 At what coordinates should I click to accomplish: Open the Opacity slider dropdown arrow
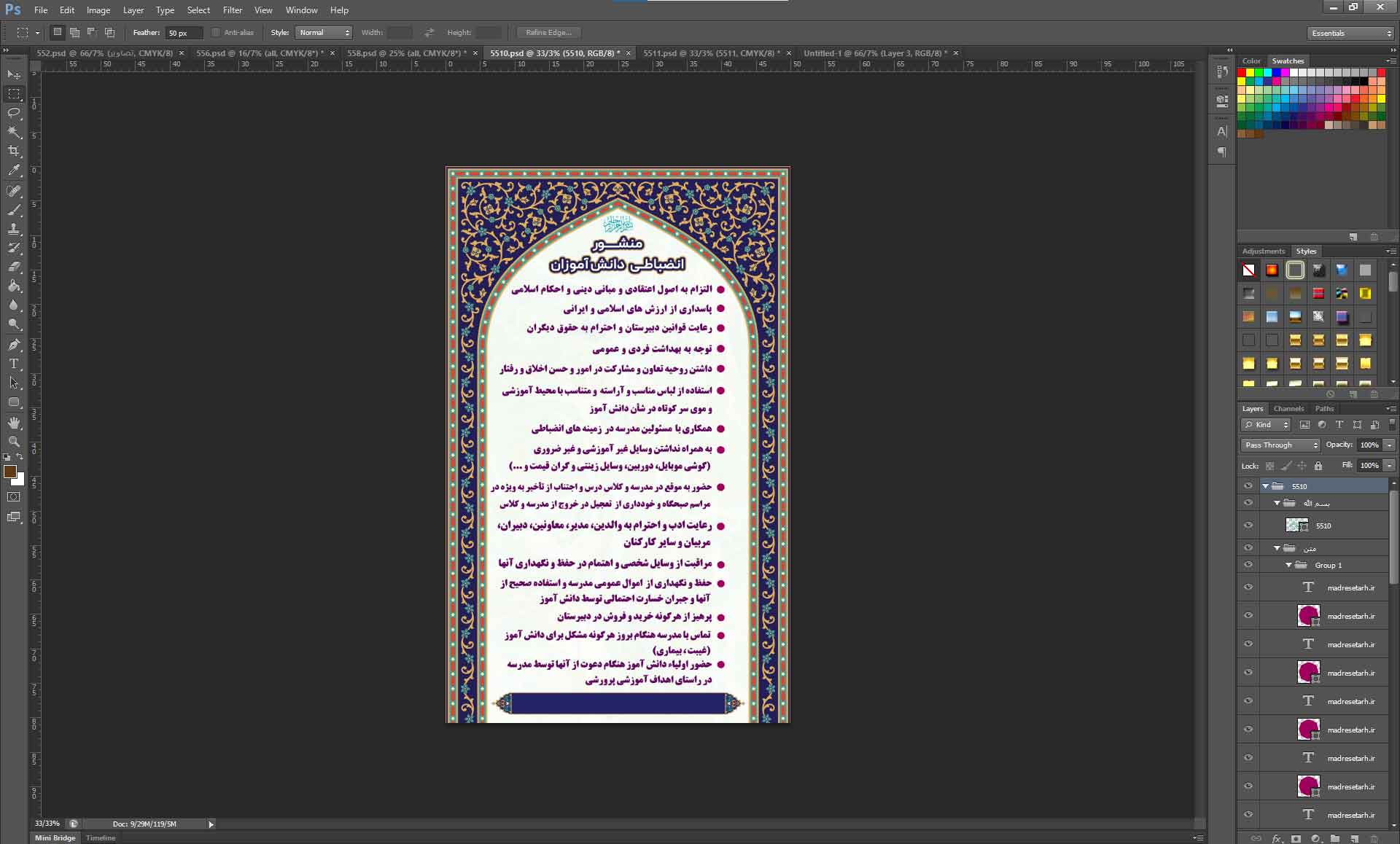(1390, 445)
